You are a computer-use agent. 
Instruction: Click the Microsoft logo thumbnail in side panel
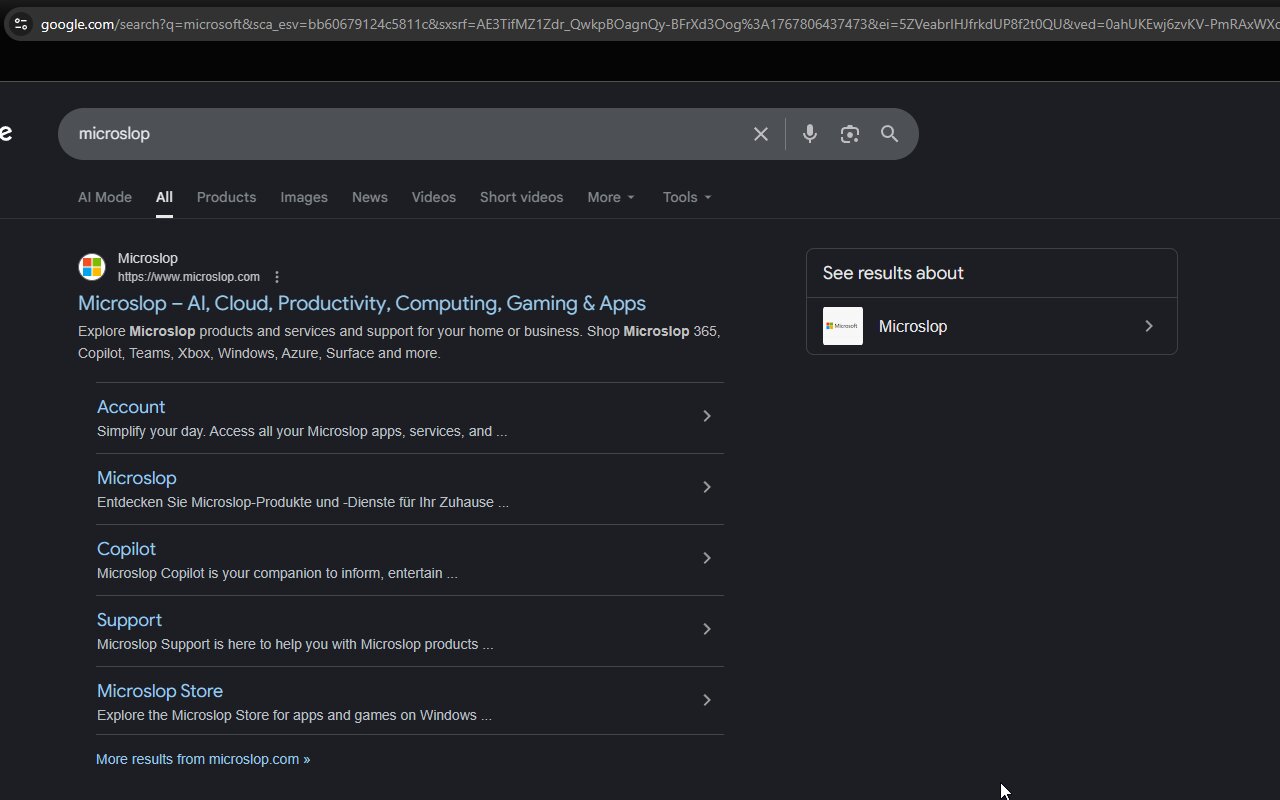[842, 326]
